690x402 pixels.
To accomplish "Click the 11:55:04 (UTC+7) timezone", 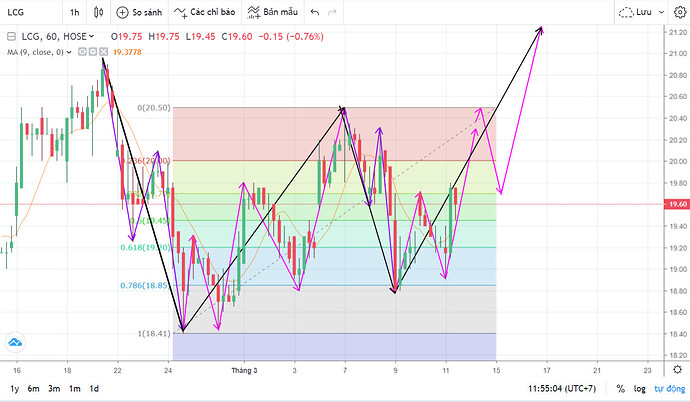I will pyautogui.click(x=562, y=389).
